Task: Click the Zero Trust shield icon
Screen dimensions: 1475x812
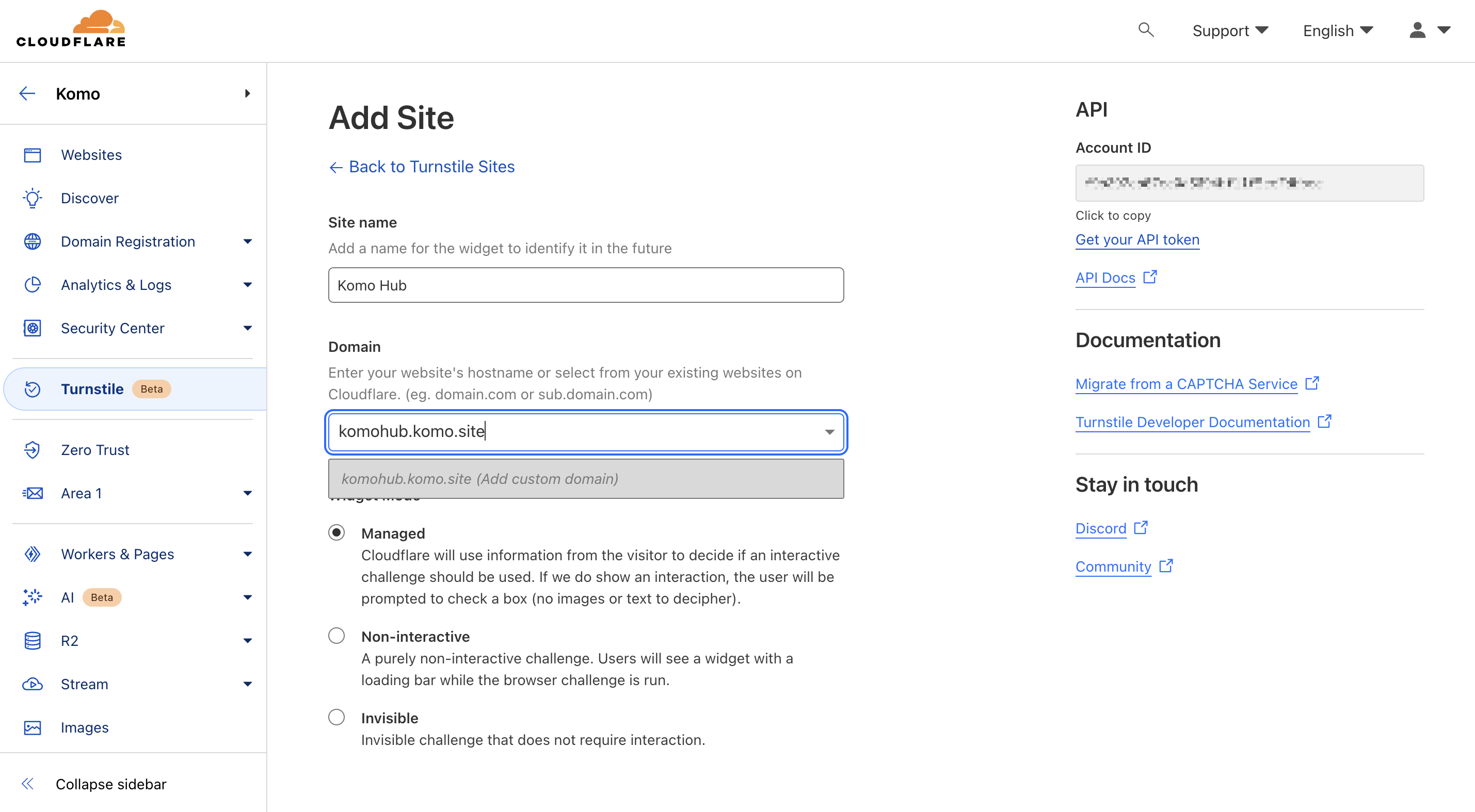Action: click(33, 450)
